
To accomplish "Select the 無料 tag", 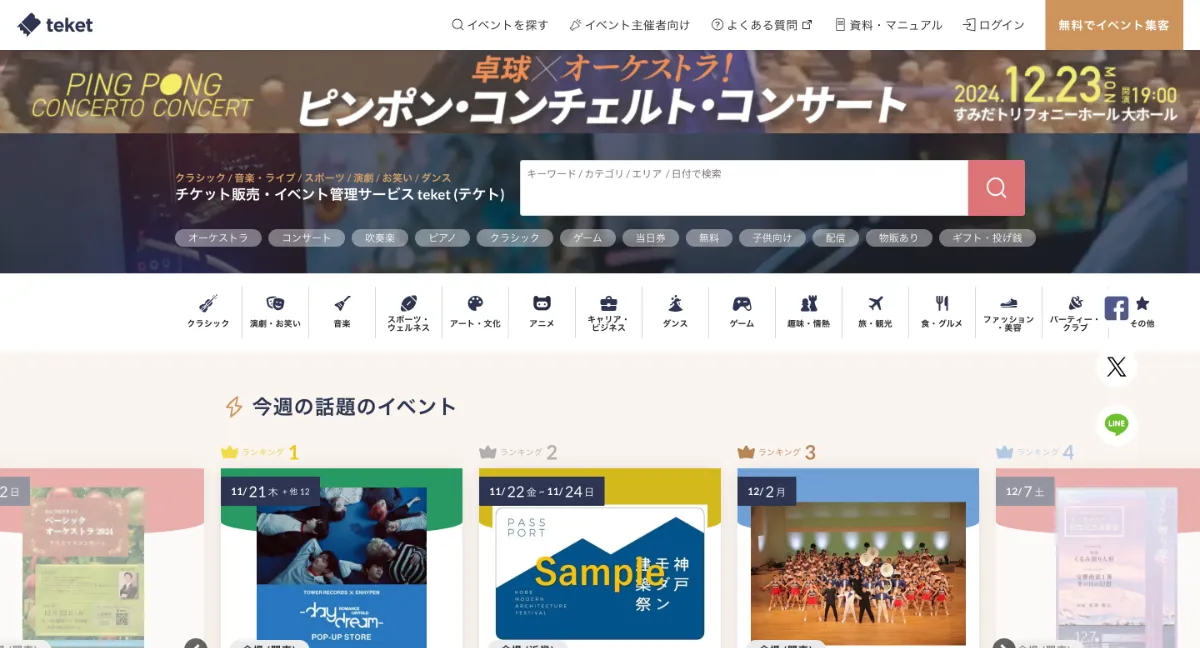I will point(709,238).
